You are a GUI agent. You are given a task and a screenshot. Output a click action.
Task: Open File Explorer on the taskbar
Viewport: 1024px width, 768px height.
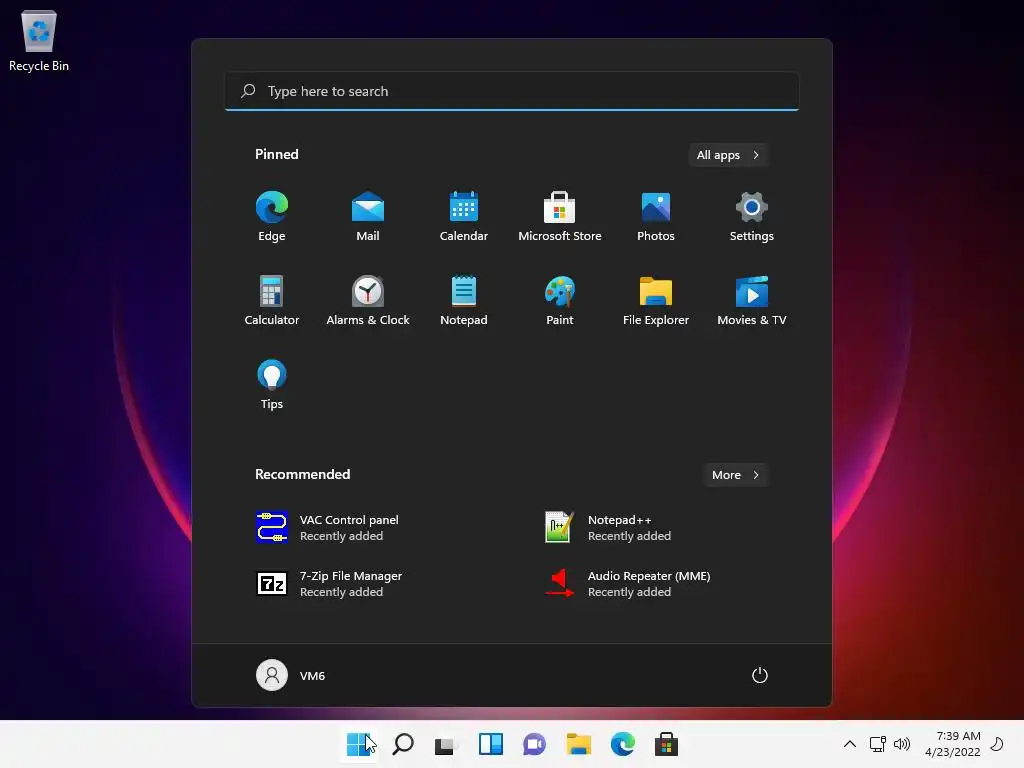pos(579,744)
